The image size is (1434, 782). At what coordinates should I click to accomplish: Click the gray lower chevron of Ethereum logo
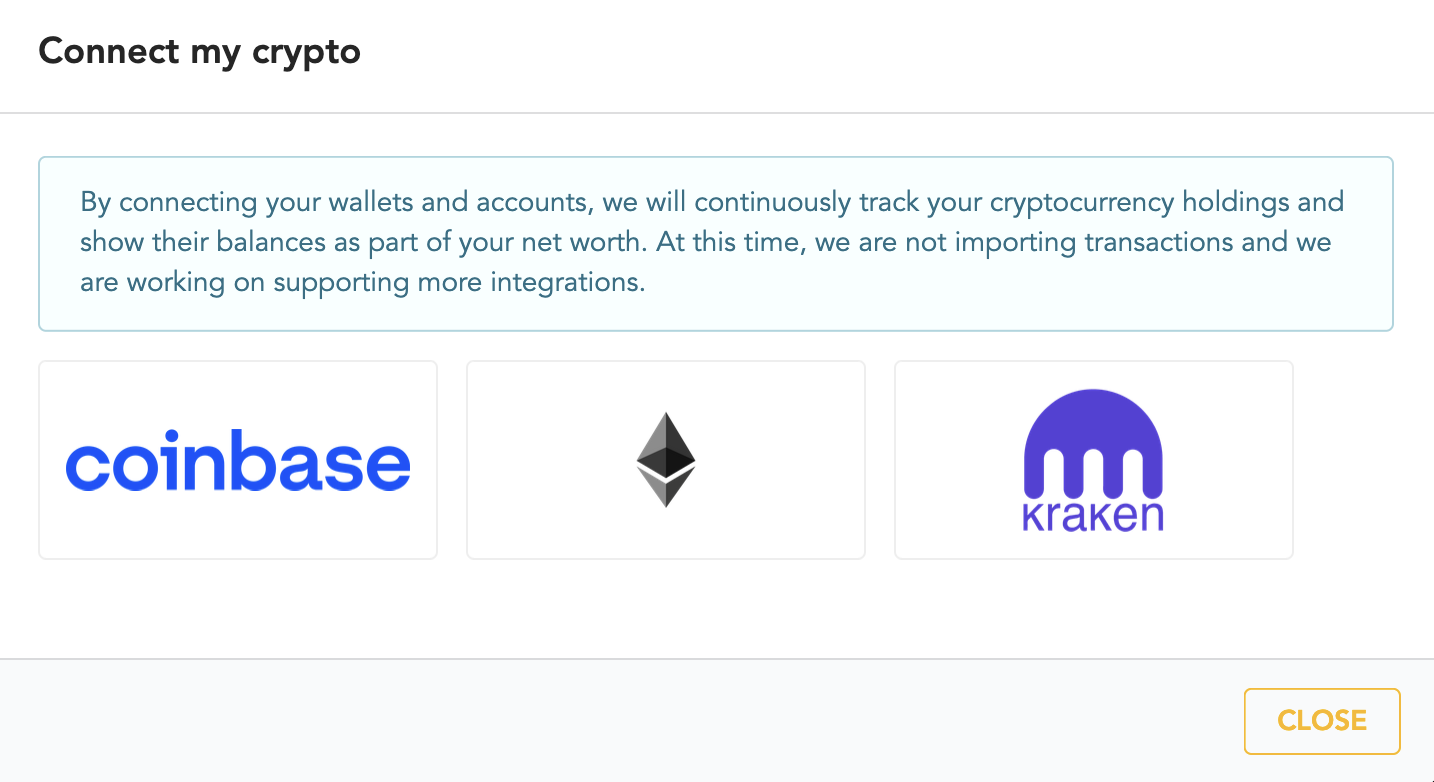click(x=666, y=489)
